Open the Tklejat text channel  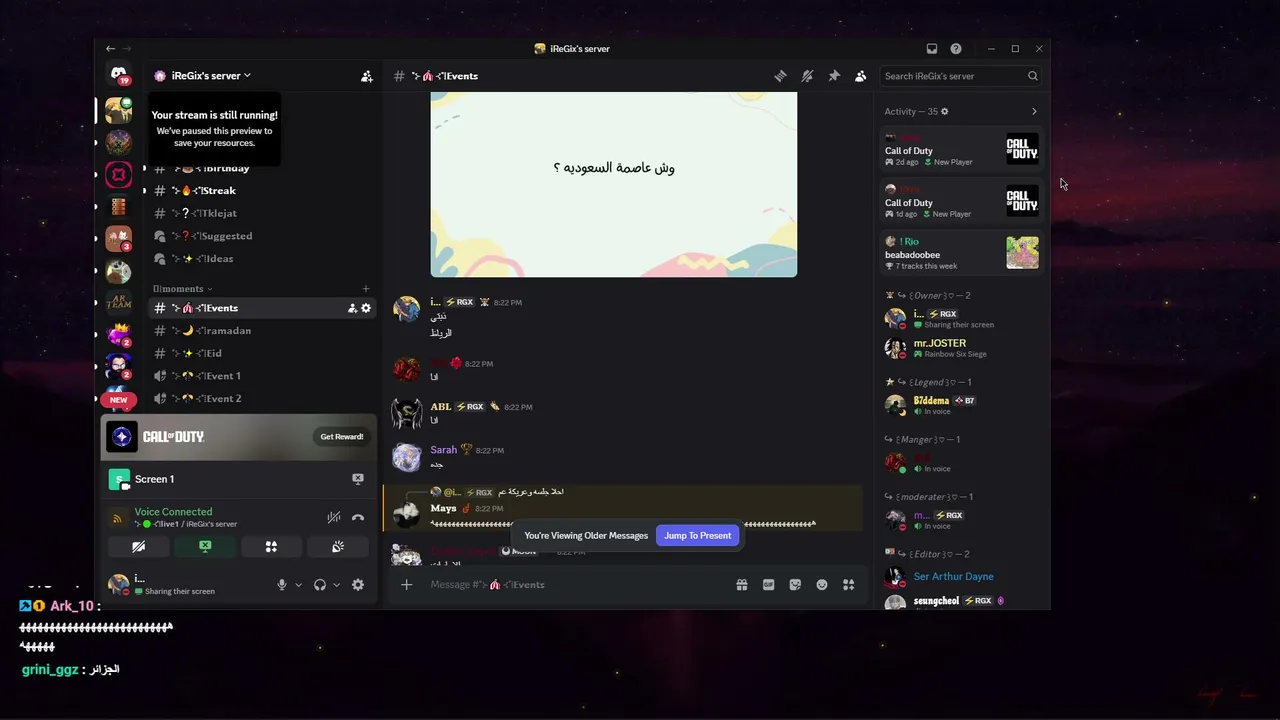pyautogui.click(x=262, y=213)
